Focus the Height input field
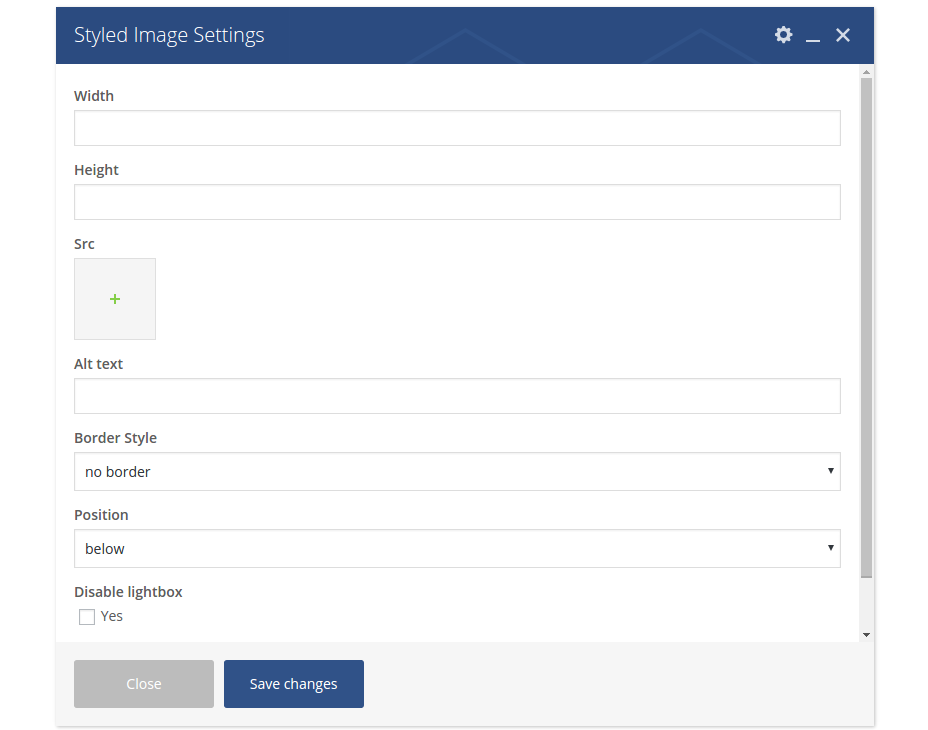This screenshot has height=730, width=928. click(457, 202)
